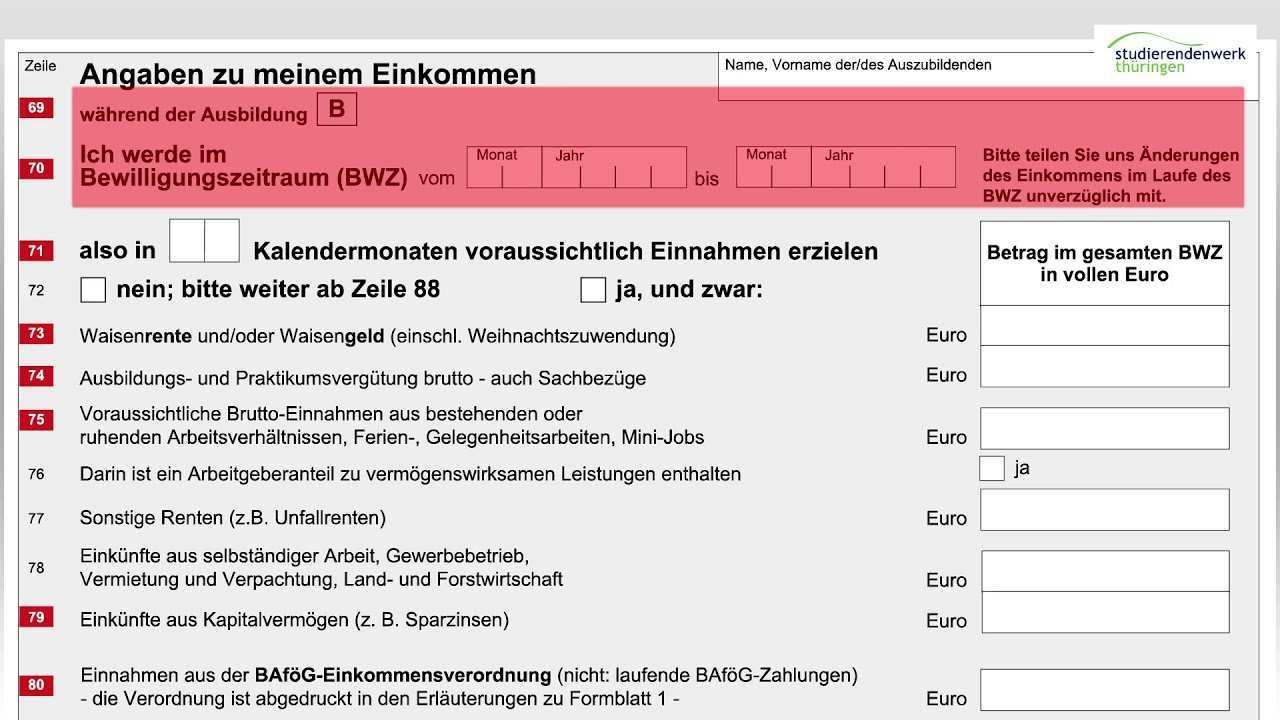This screenshot has height=720, width=1280.
Task: Click the red line 70 marker
Action: click(36, 168)
